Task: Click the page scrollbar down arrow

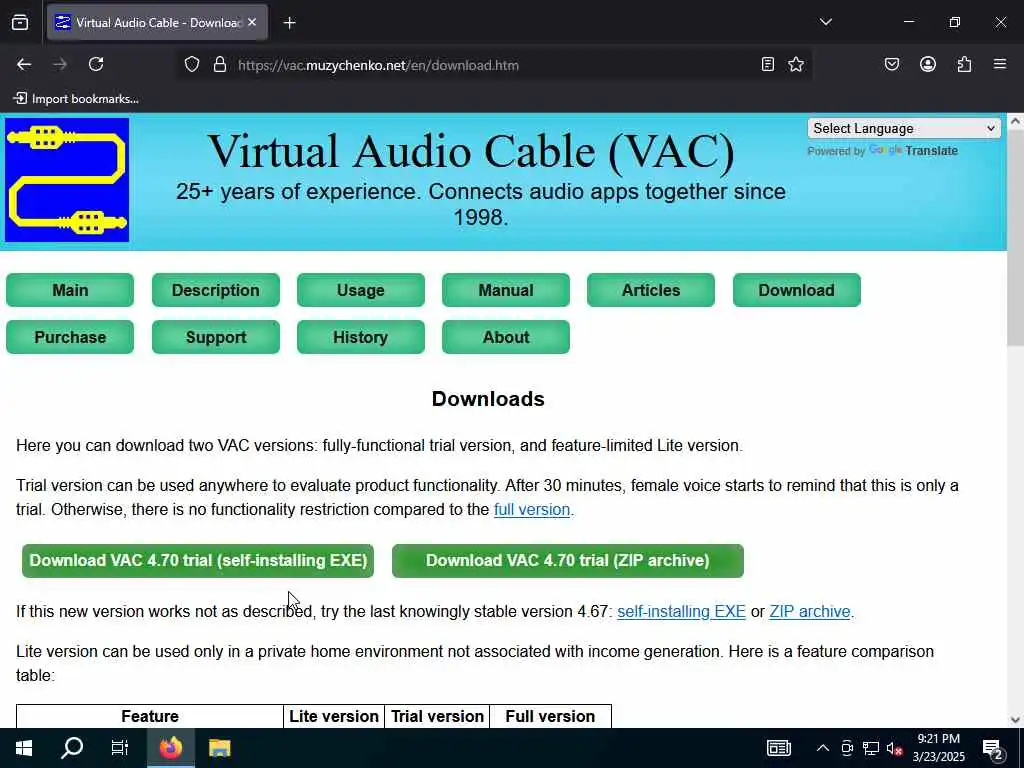Action: point(1015,720)
